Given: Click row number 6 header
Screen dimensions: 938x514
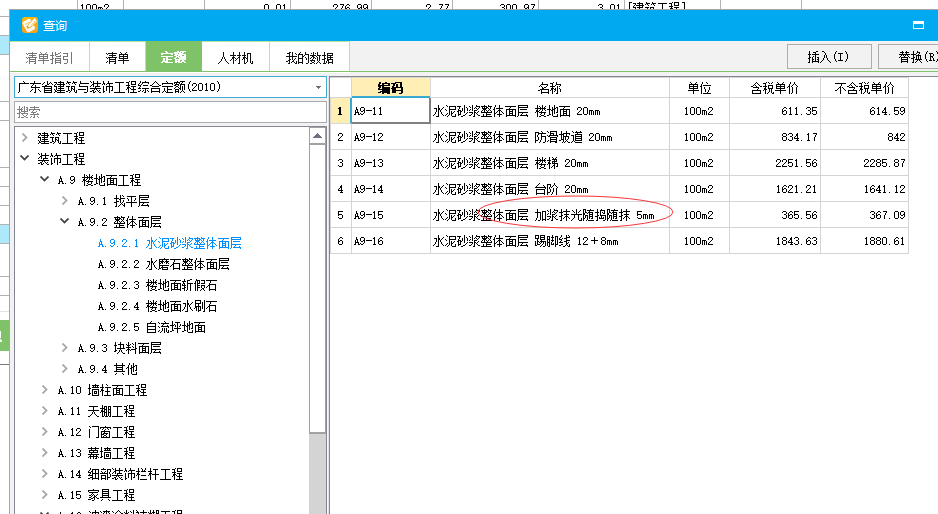Looking at the screenshot, I should tap(340, 241).
